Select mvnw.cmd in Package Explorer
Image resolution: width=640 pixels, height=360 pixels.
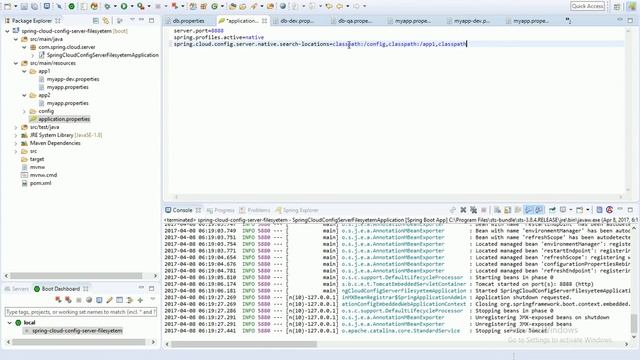pos(43,175)
